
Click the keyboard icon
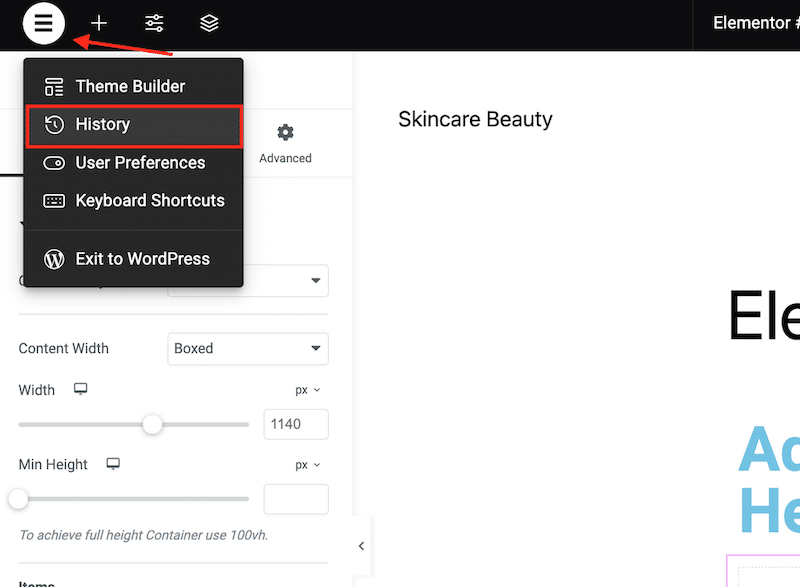[x=54, y=201]
